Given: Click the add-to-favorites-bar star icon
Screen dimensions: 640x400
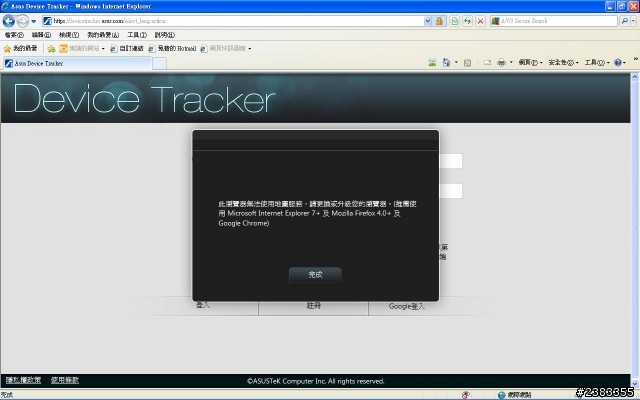Looking at the screenshot, I should tap(51, 49).
